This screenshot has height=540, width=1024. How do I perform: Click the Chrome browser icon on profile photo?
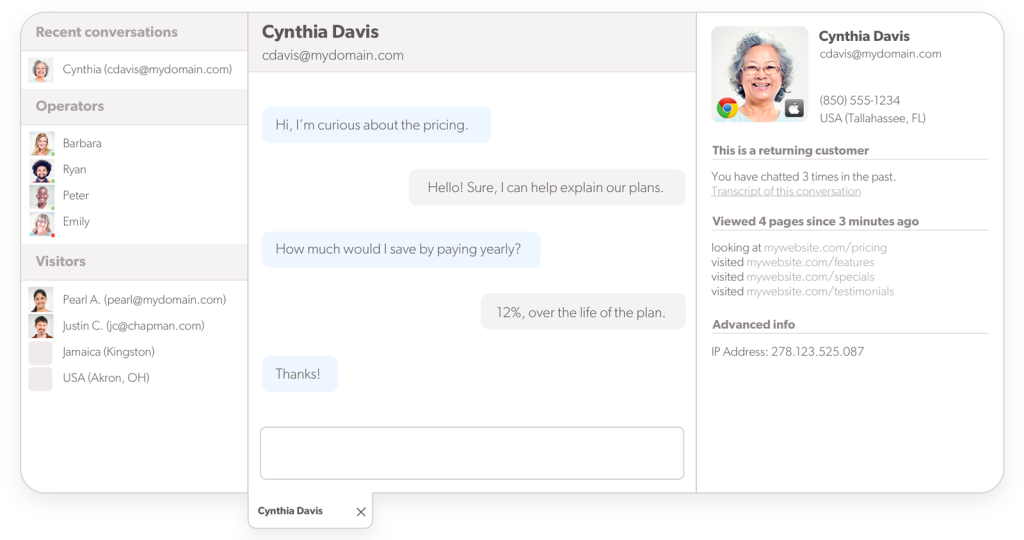(727, 108)
